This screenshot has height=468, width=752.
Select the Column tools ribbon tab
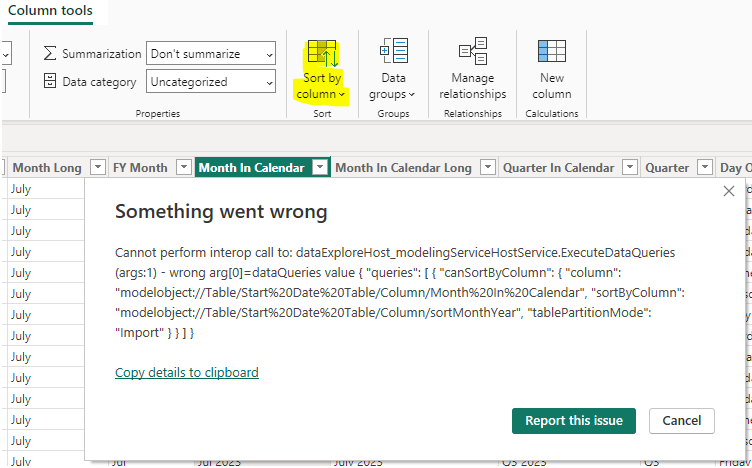coord(50,11)
